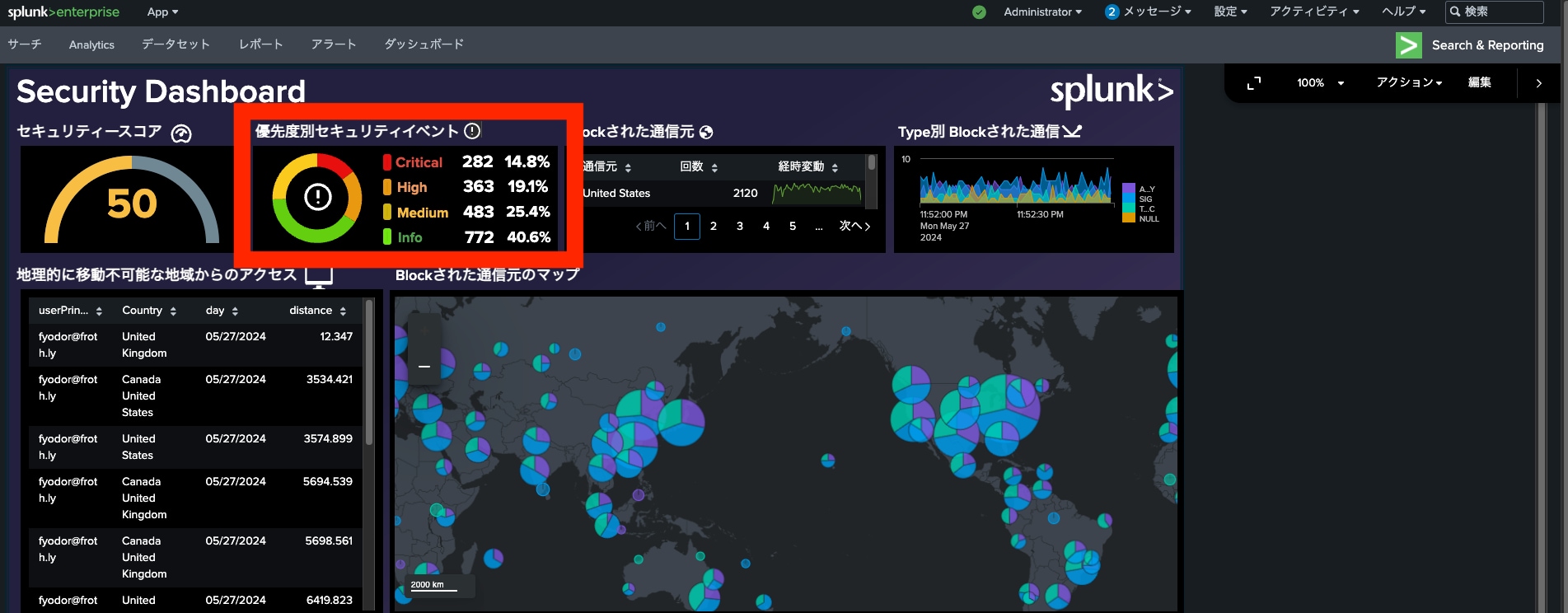1568x613 pixels.
Task: Open the App dropdown menu
Action: point(162,12)
